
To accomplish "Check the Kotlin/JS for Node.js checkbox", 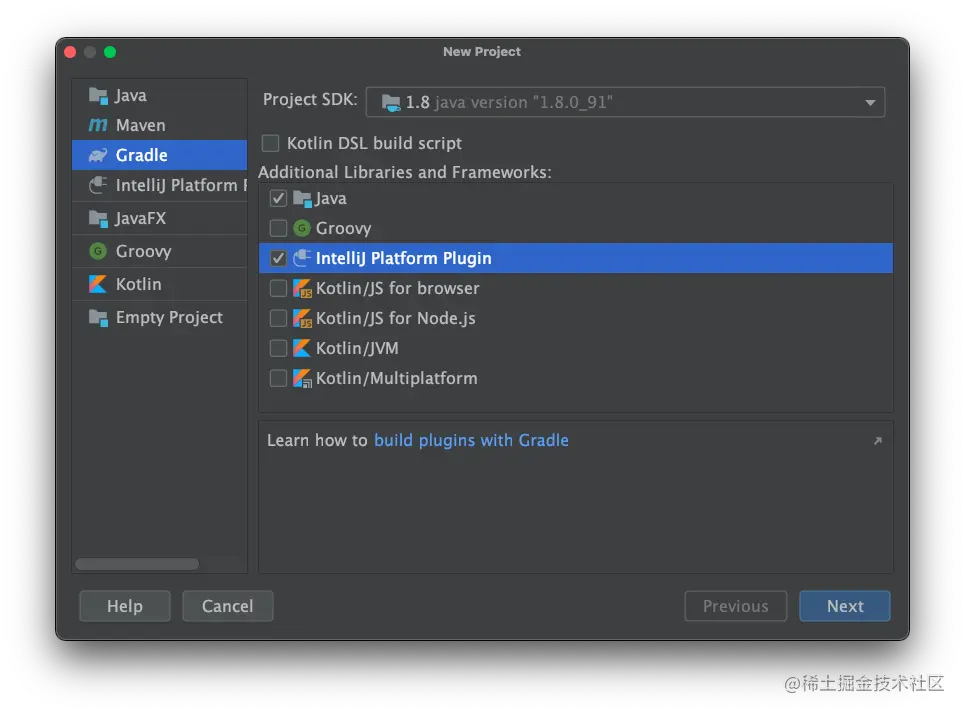I will 278,319.
